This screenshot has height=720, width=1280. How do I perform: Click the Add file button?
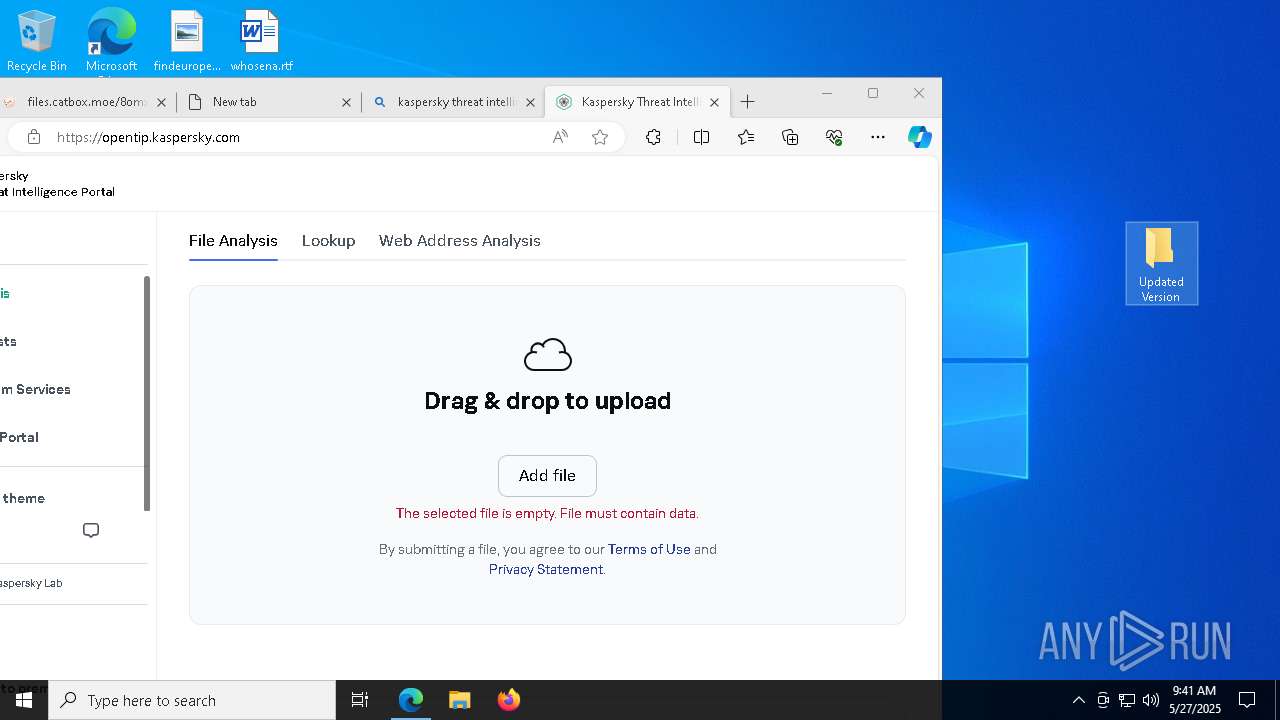(x=547, y=476)
